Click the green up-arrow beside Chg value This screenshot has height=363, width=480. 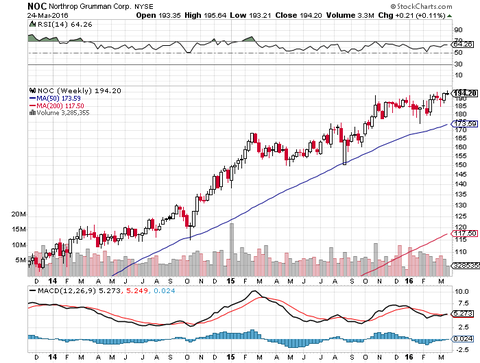point(450,16)
